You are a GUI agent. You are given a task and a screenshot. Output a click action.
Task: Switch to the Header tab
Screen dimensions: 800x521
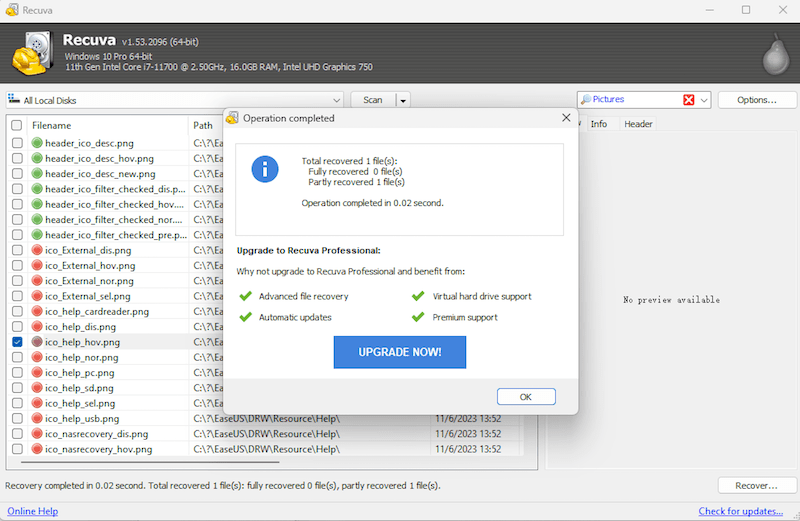click(638, 124)
